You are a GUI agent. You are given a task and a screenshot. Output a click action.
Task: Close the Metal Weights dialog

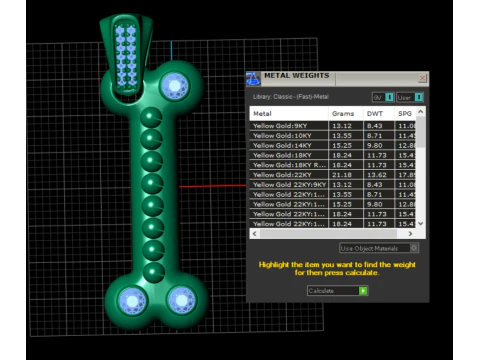[x=422, y=78]
